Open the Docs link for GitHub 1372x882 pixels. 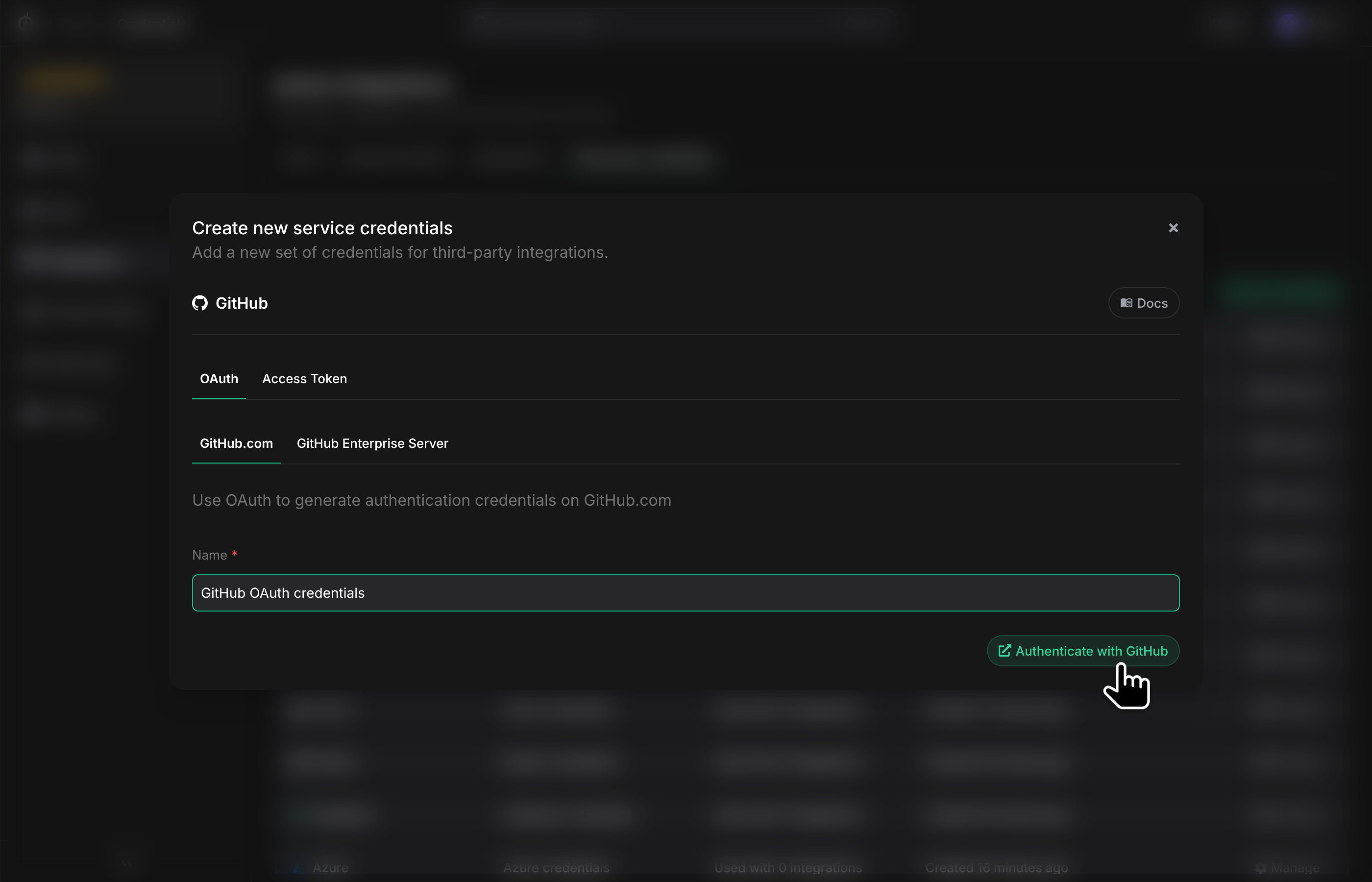1144,303
